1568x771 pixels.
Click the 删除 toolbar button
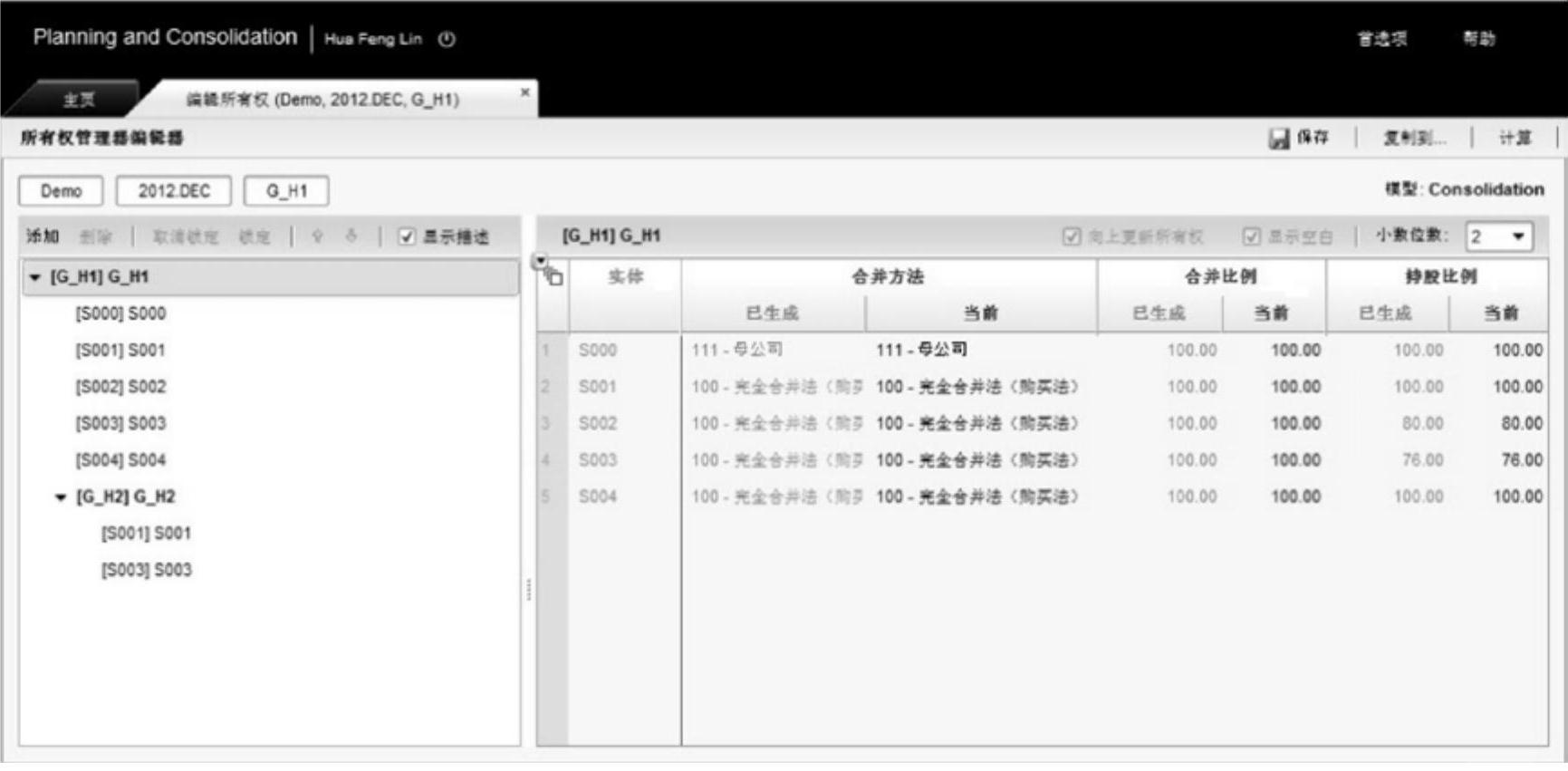click(95, 236)
